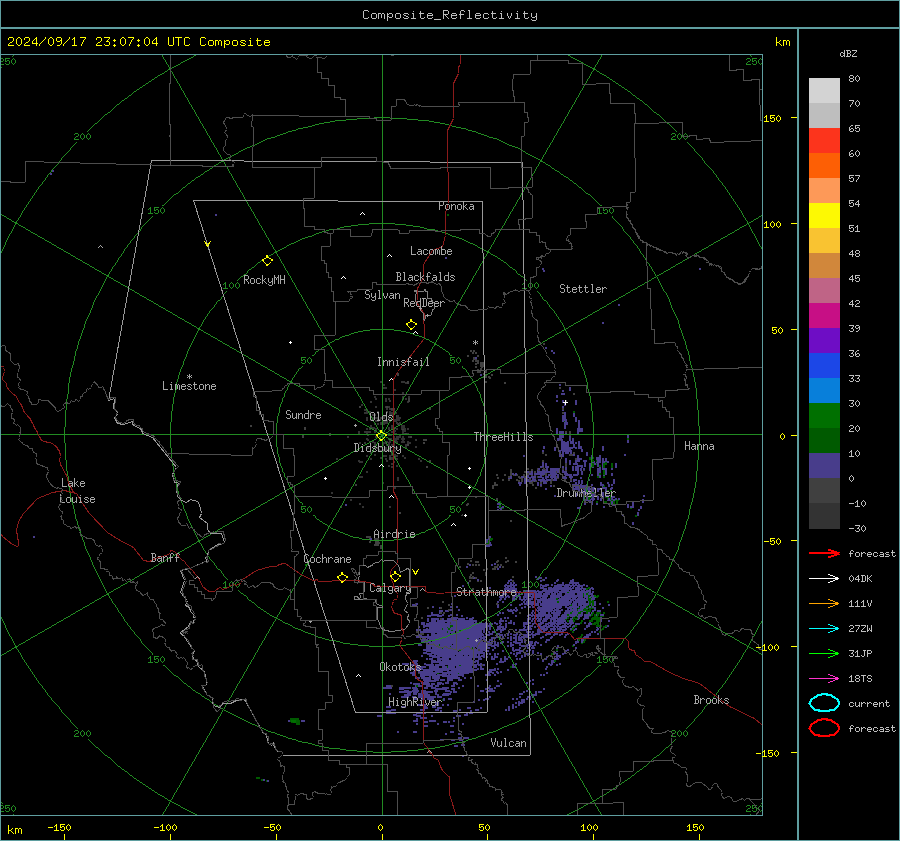Click the red forecast arrow in legend
This screenshot has height=841, width=900.
pyautogui.click(x=824, y=553)
